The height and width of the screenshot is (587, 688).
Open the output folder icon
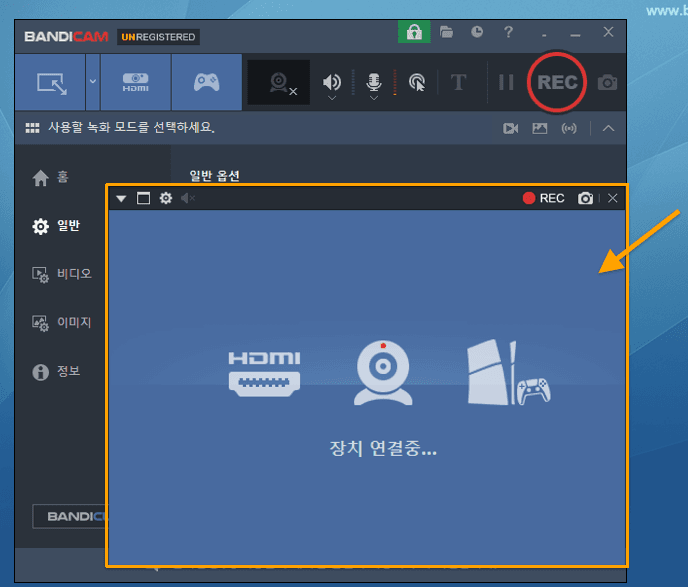tap(446, 32)
